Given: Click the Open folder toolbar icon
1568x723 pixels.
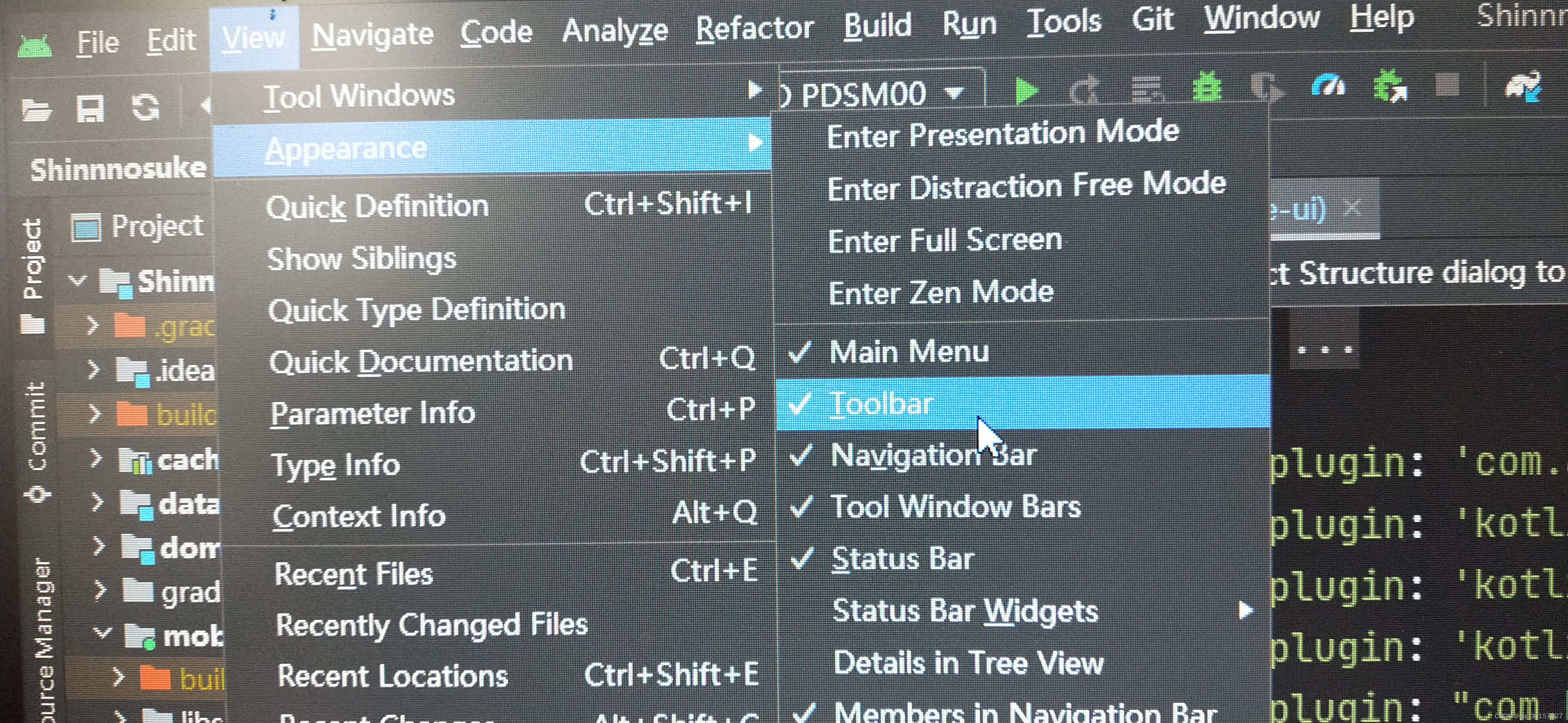Looking at the screenshot, I should (36, 110).
